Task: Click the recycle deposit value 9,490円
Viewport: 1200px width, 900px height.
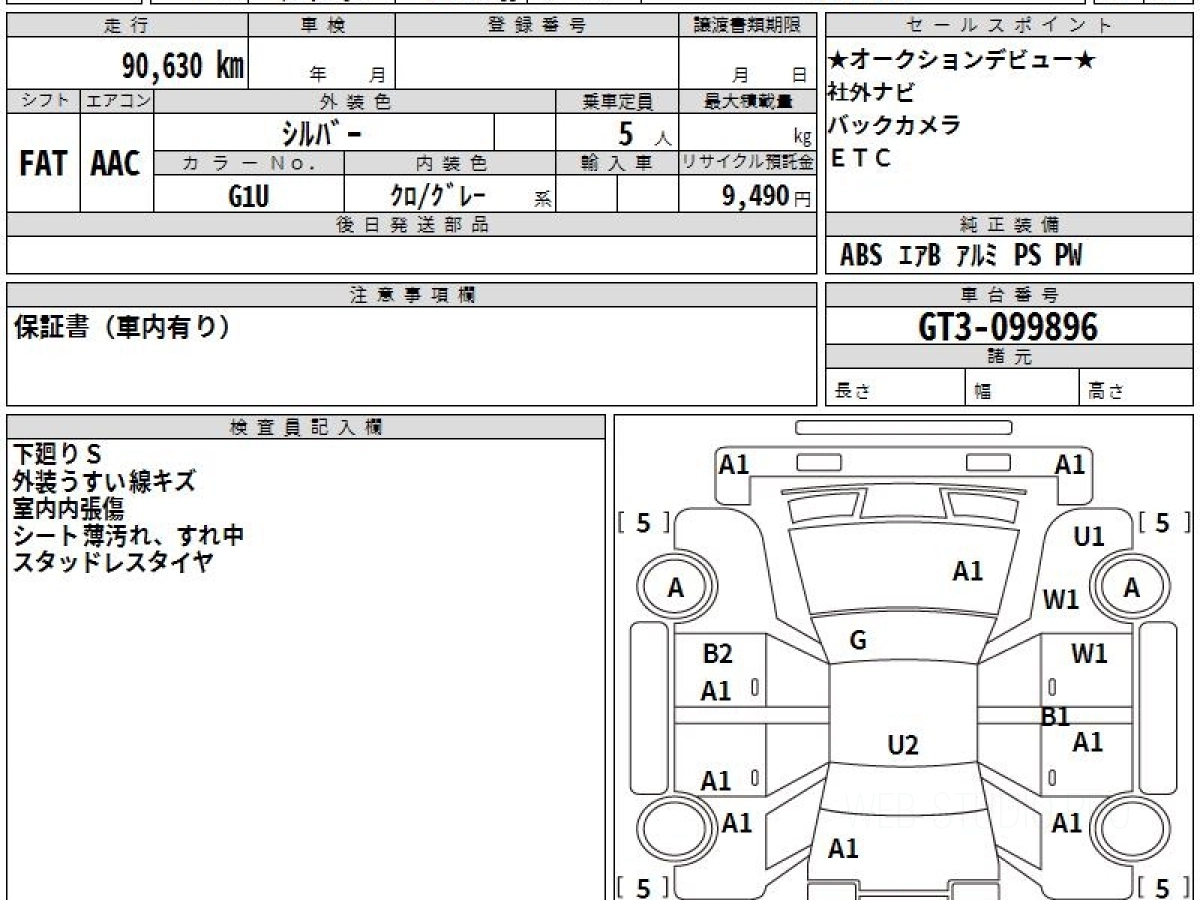Action: [x=766, y=196]
